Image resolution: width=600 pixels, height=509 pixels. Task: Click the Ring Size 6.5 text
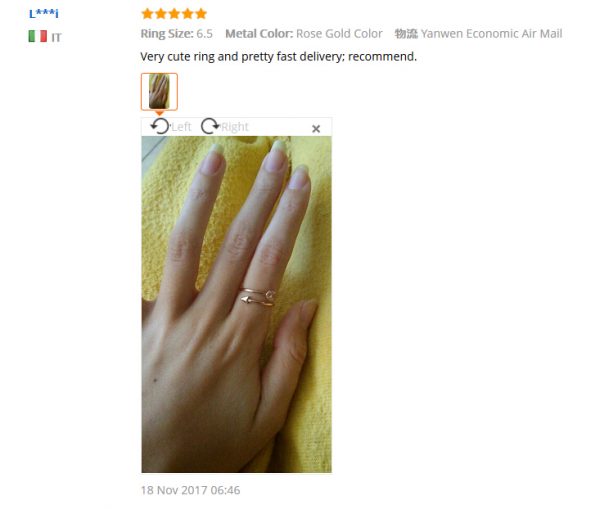pos(176,34)
